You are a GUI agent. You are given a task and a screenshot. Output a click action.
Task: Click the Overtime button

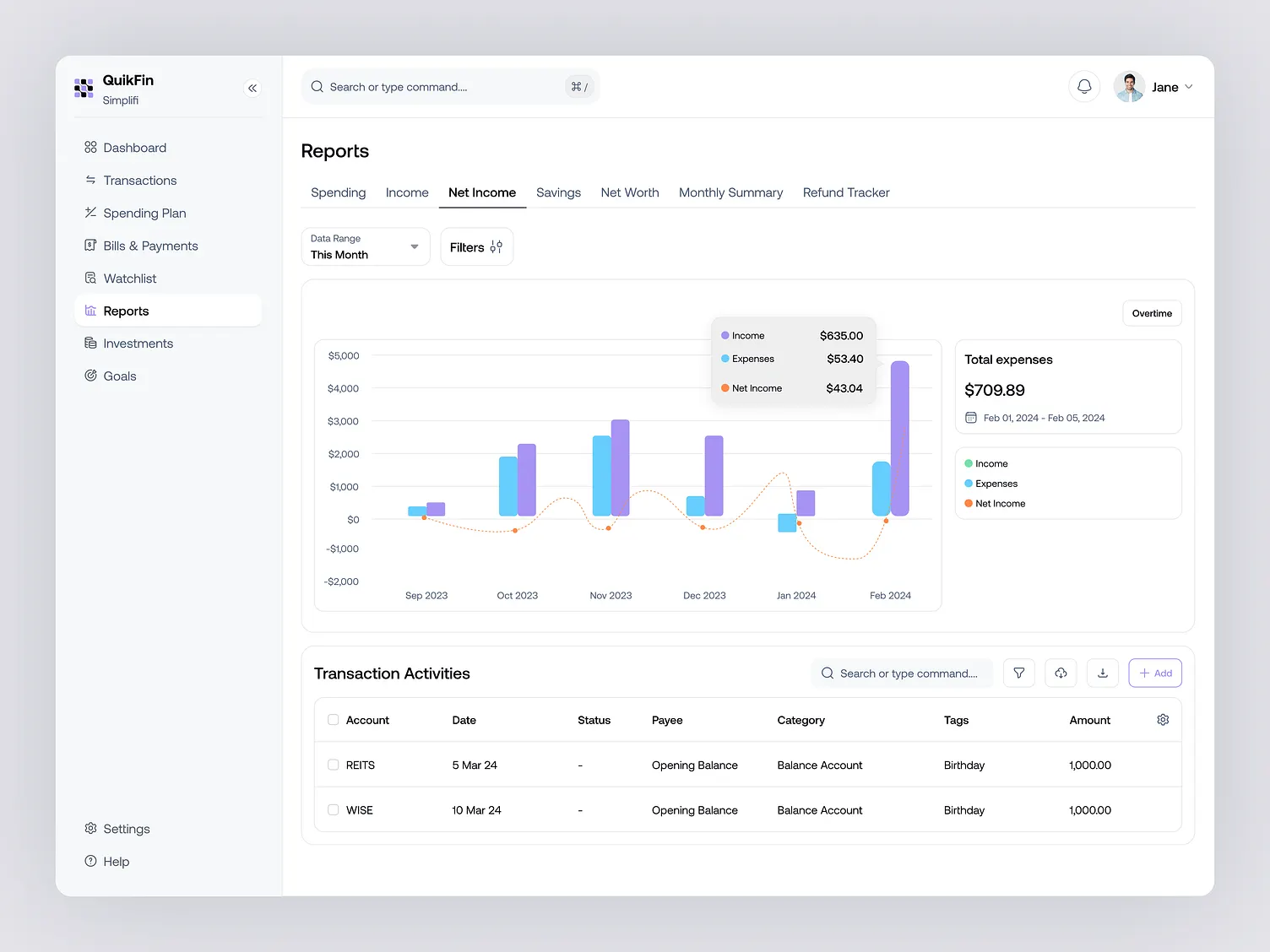click(1152, 313)
